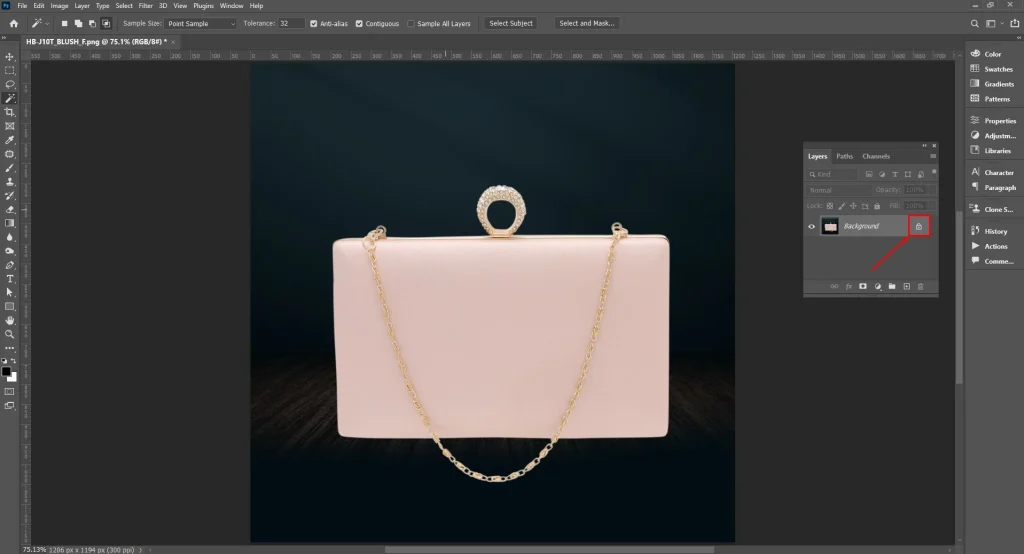The height and width of the screenshot is (554, 1024).
Task: Select the Rectangle shape tool
Action: pyautogui.click(x=10, y=306)
